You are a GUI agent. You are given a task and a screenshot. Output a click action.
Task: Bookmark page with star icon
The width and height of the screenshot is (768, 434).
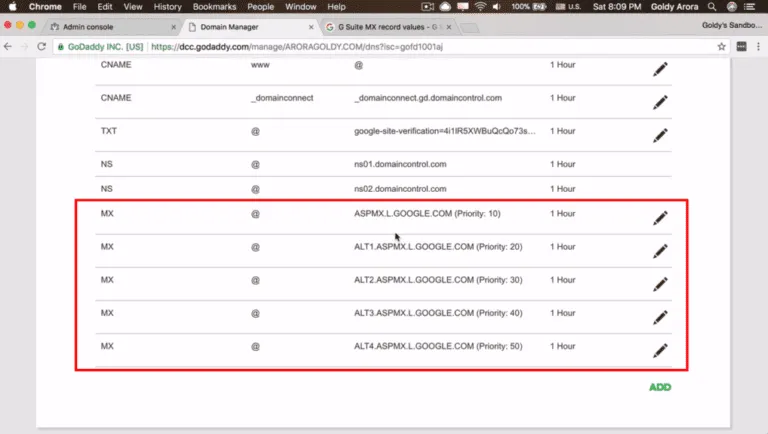tap(721, 47)
